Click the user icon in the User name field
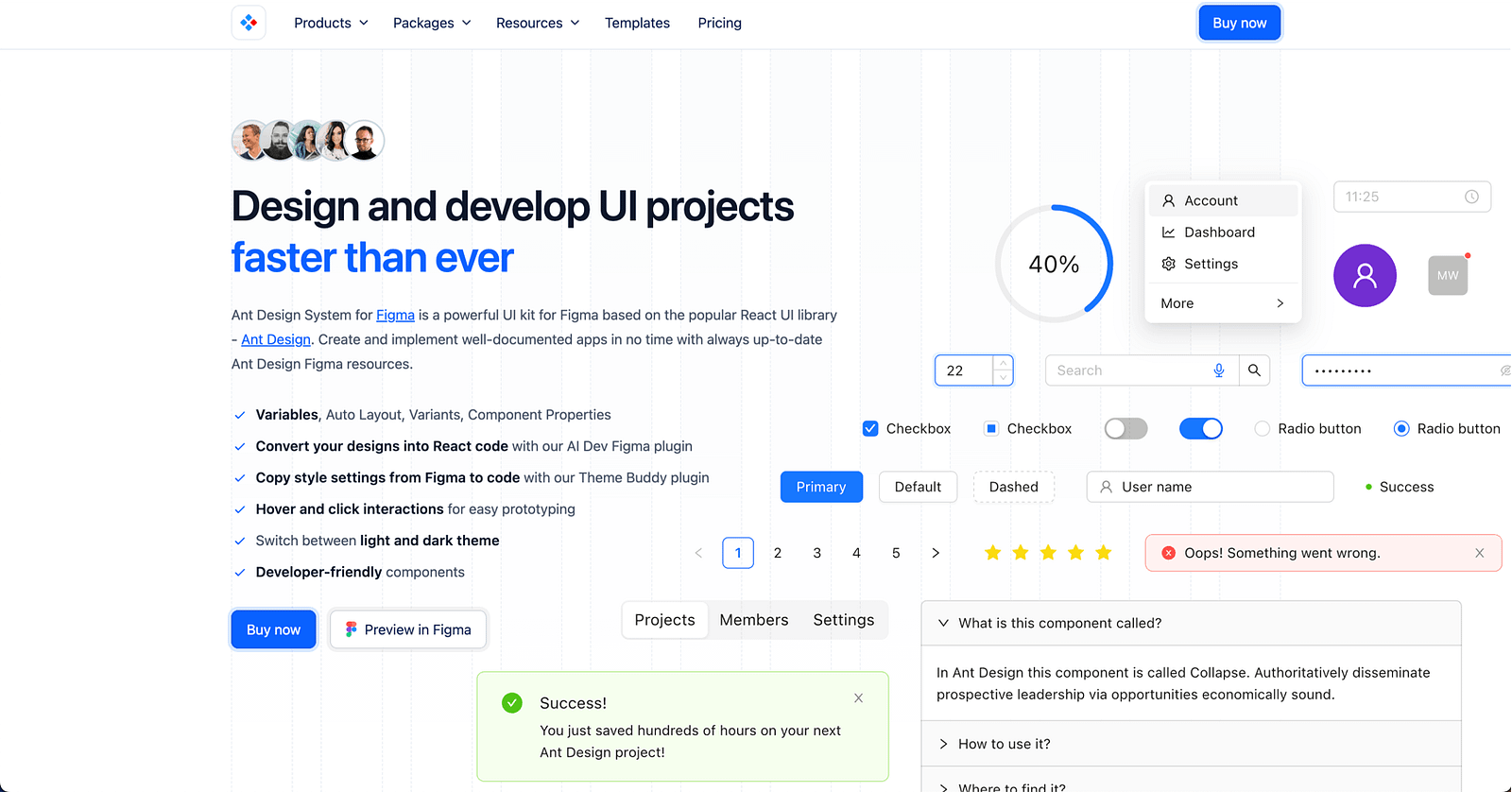 (x=1106, y=487)
